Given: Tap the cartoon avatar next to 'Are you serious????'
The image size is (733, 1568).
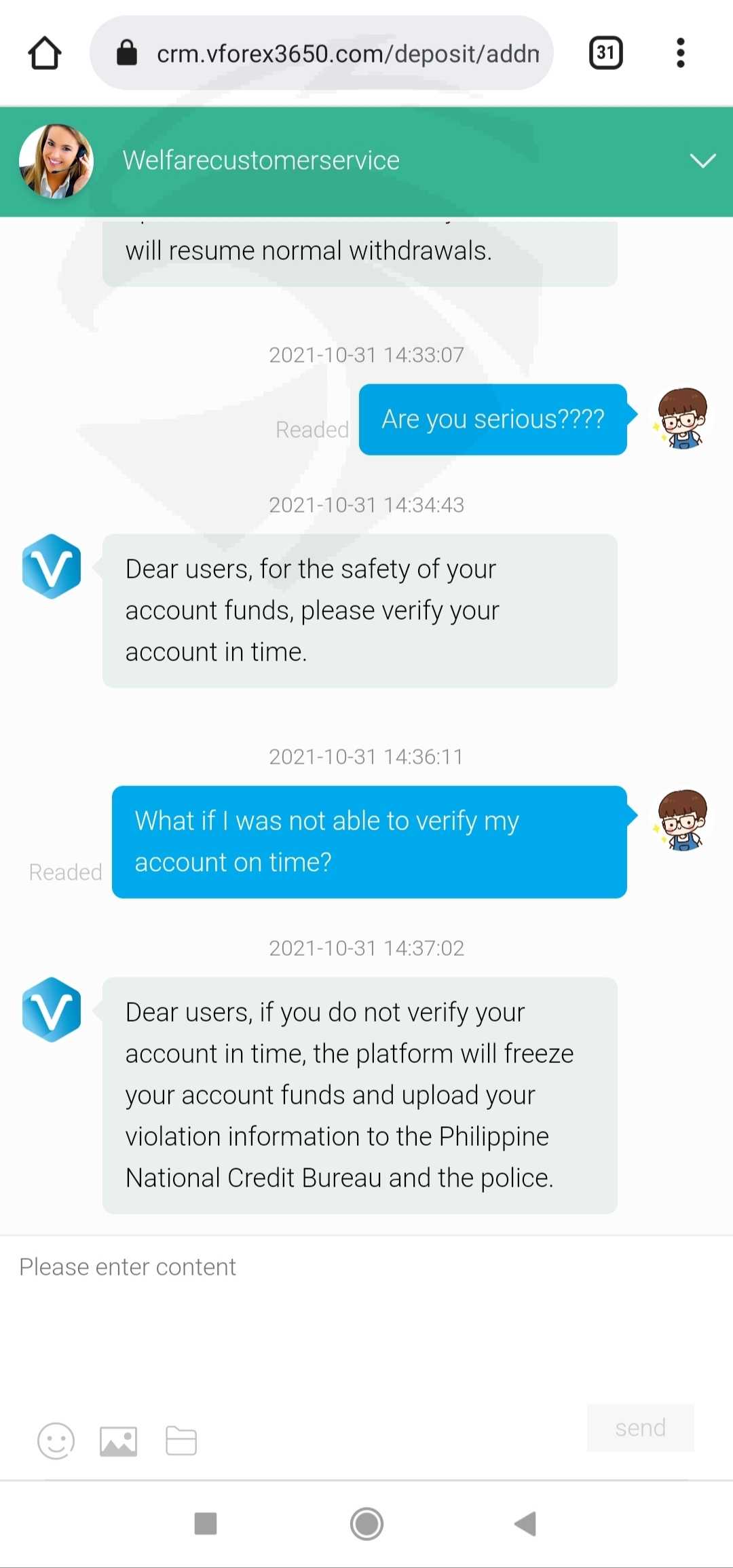Looking at the screenshot, I should (x=681, y=417).
